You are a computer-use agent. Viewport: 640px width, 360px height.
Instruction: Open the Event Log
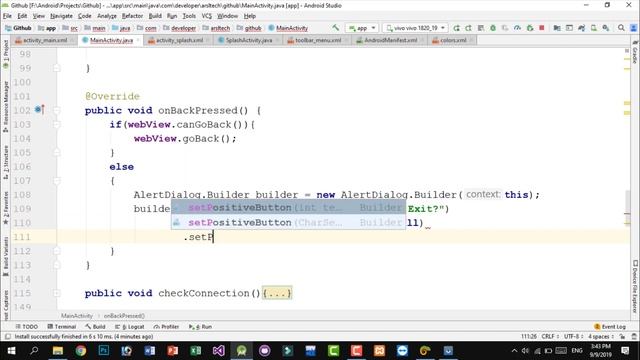pyautogui.click(x=610, y=327)
